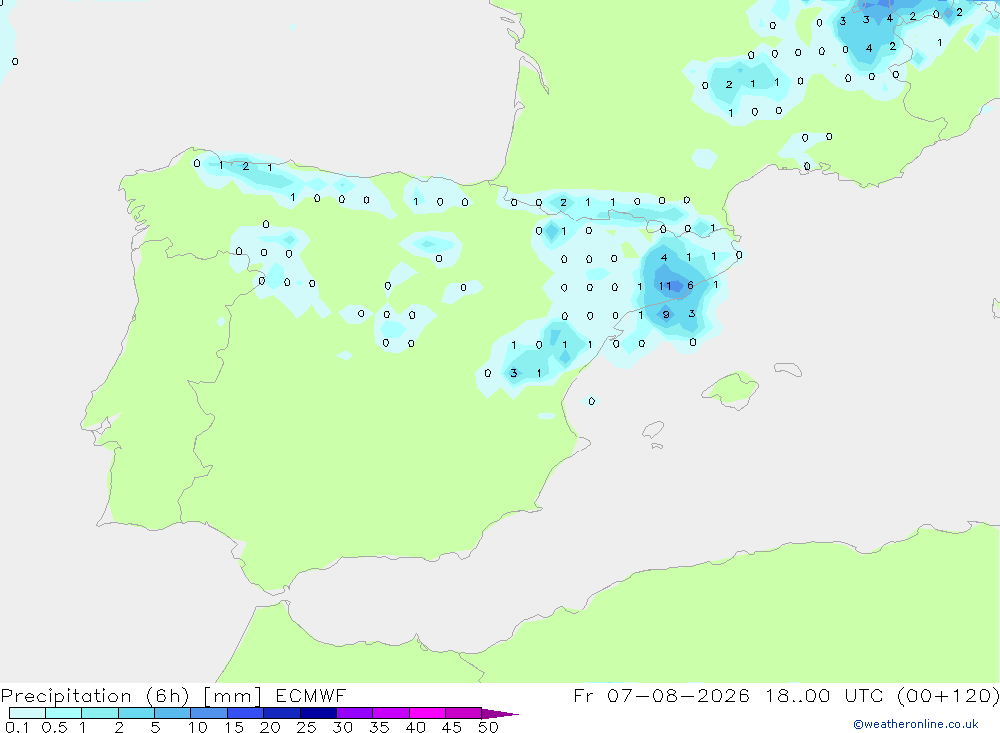
Task: Click the 2–5 mm legend color swatch
Action: coord(136,713)
